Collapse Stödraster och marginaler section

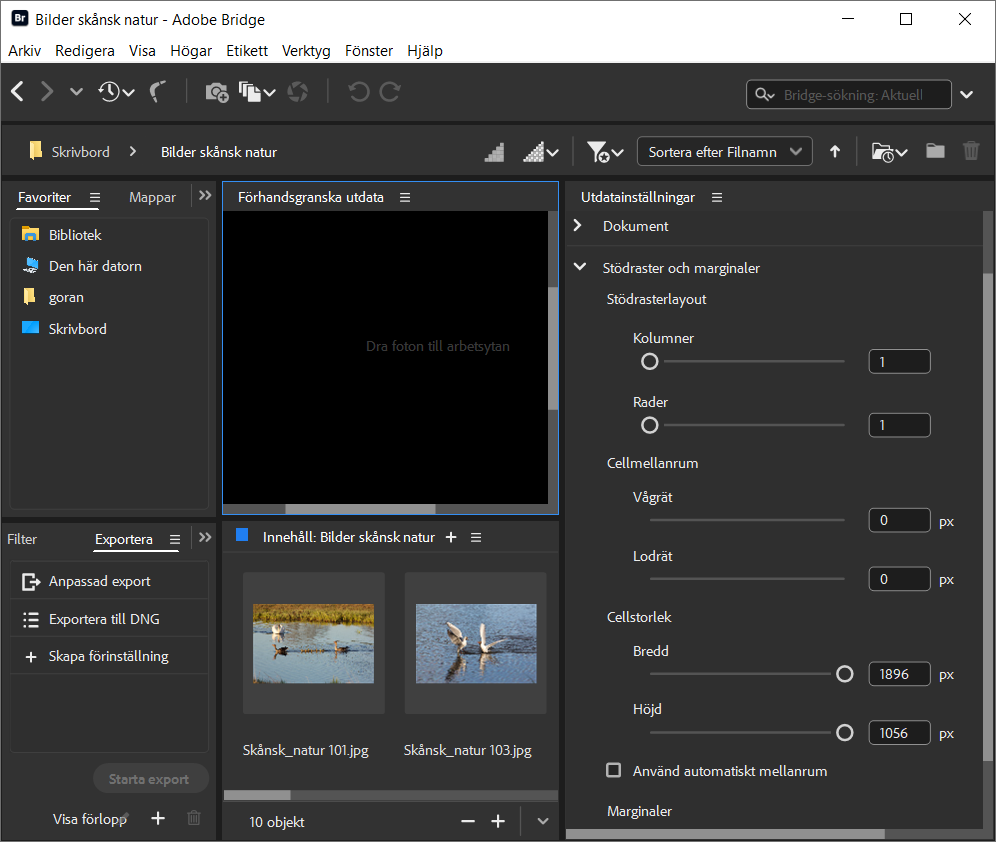pos(578,268)
